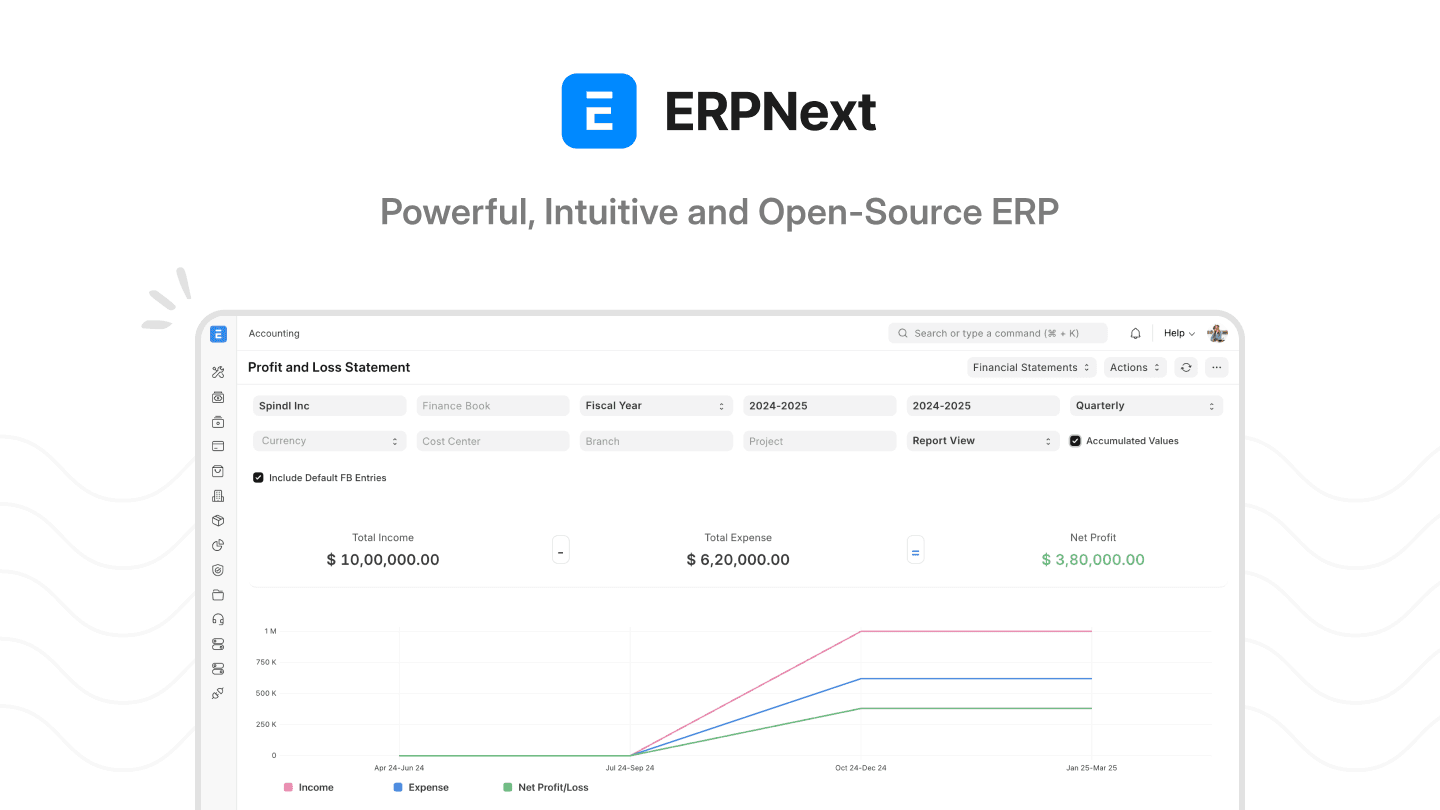Click the plug (Integrations) icon in sidebar
Image resolution: width=1440 pixels, height=810 pixels.
click(x=218, y=693)
